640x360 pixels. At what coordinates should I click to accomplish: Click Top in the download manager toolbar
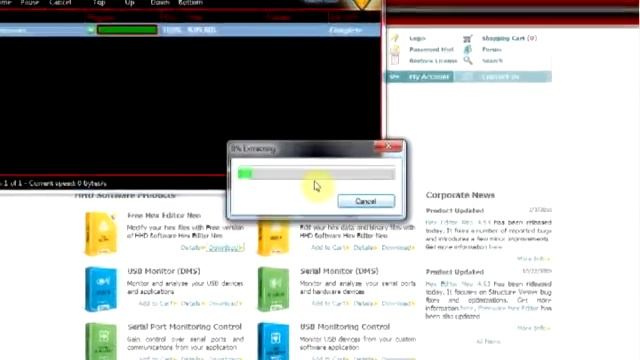[99, 2]
